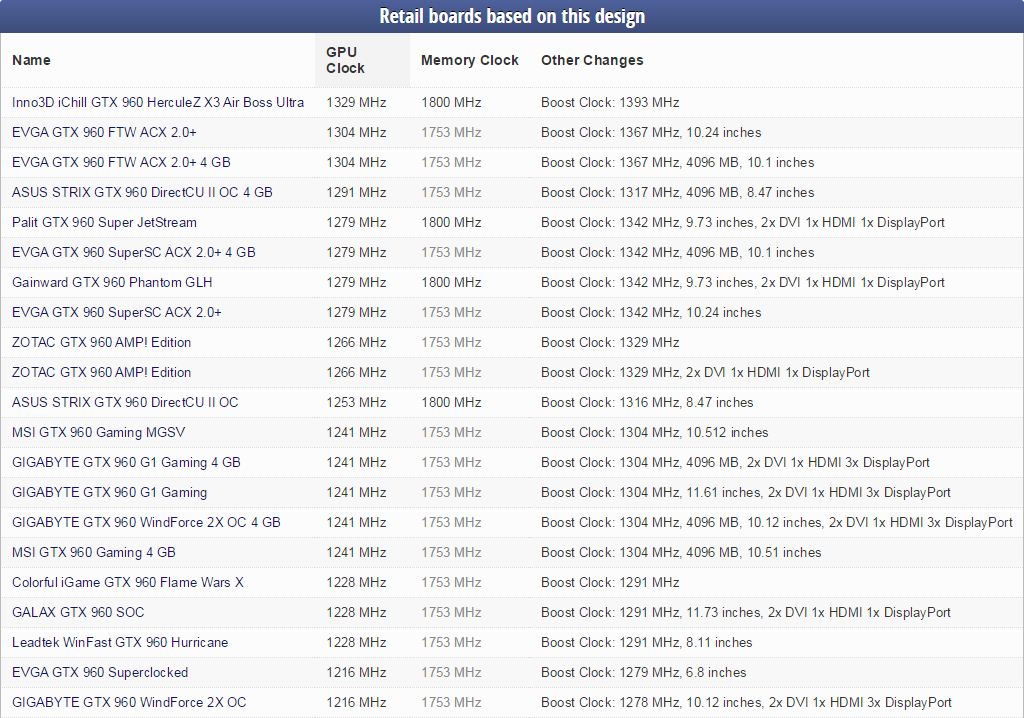Click 'Retail boards based on this design' heading
This screenshot has width=1024, height=718.
coord(512,16)
